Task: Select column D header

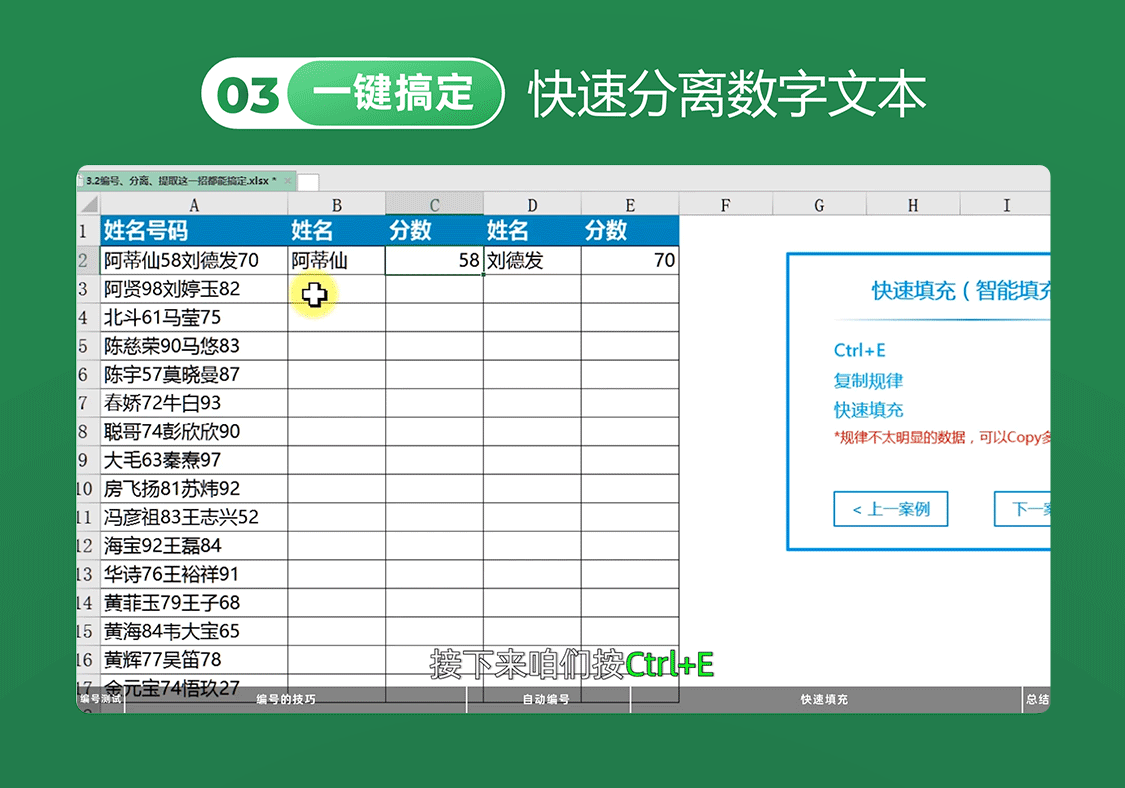Action: tap(532, 205)
